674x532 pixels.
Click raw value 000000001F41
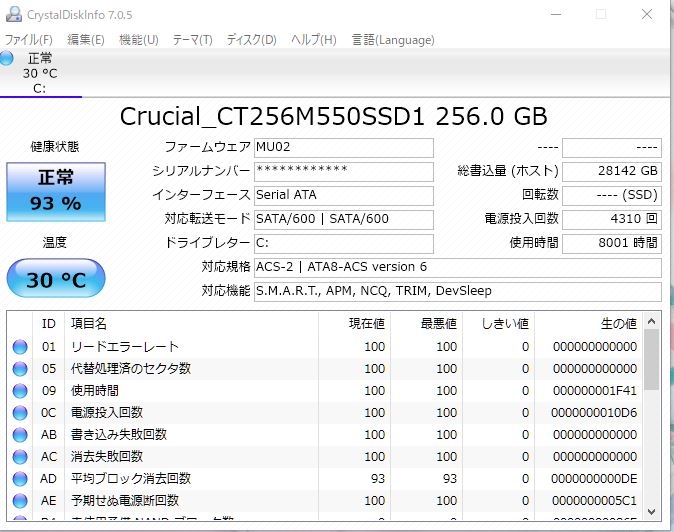pos(595,391)
